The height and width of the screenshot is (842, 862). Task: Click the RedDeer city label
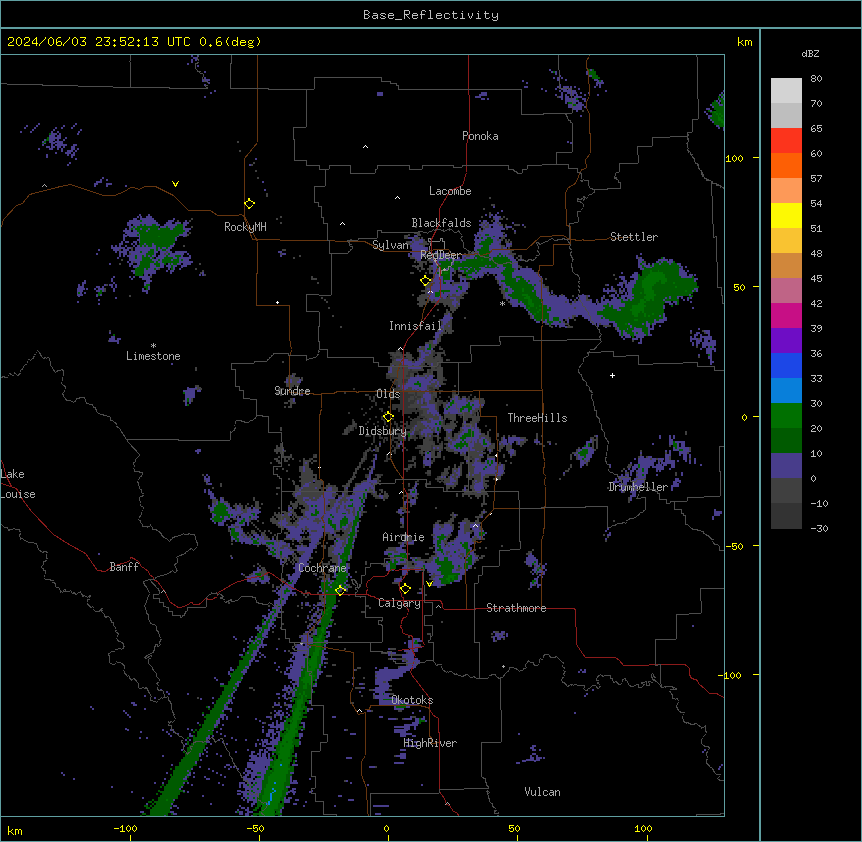pos(441,255)
